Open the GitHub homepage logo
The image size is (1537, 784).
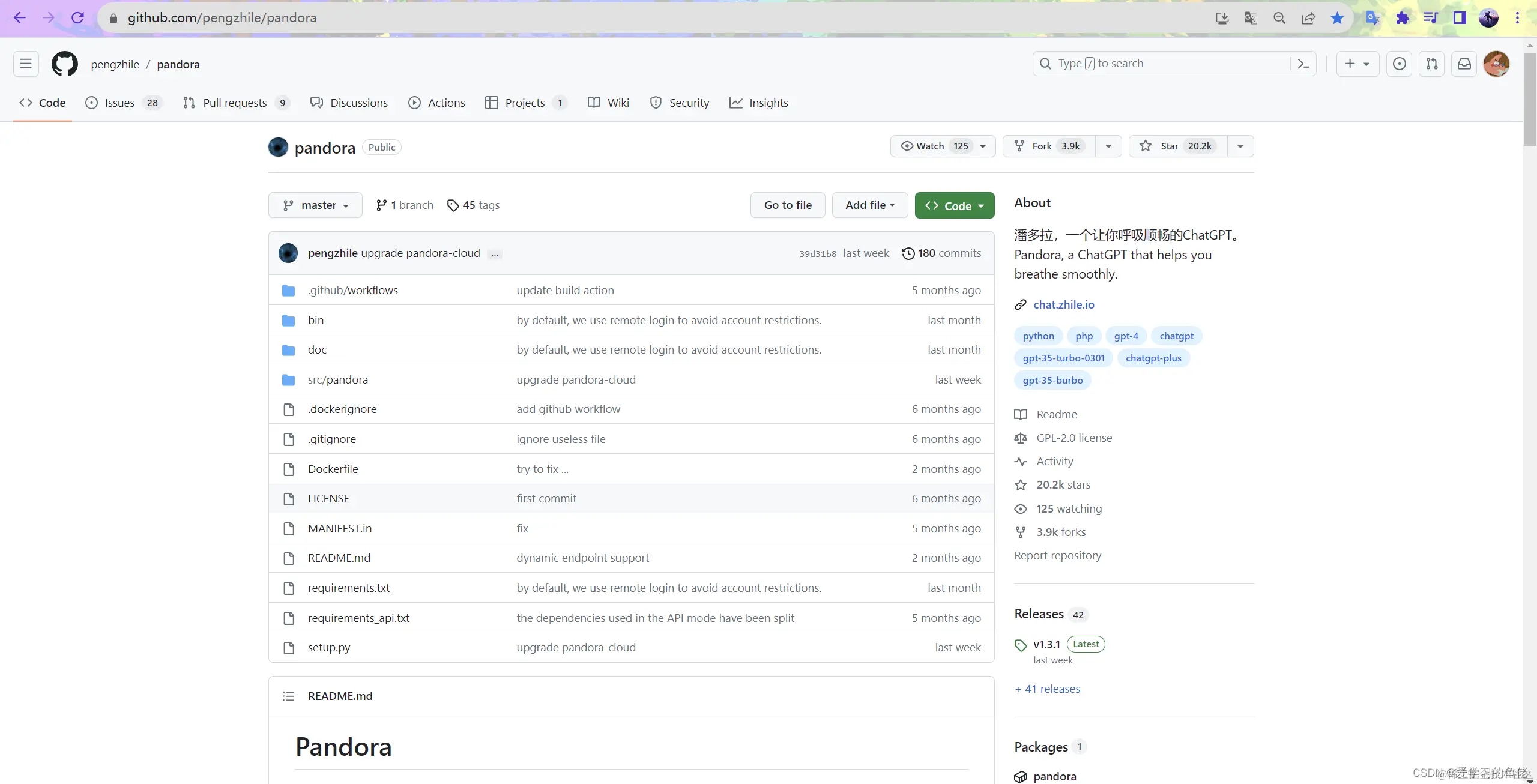pos(64,64)
